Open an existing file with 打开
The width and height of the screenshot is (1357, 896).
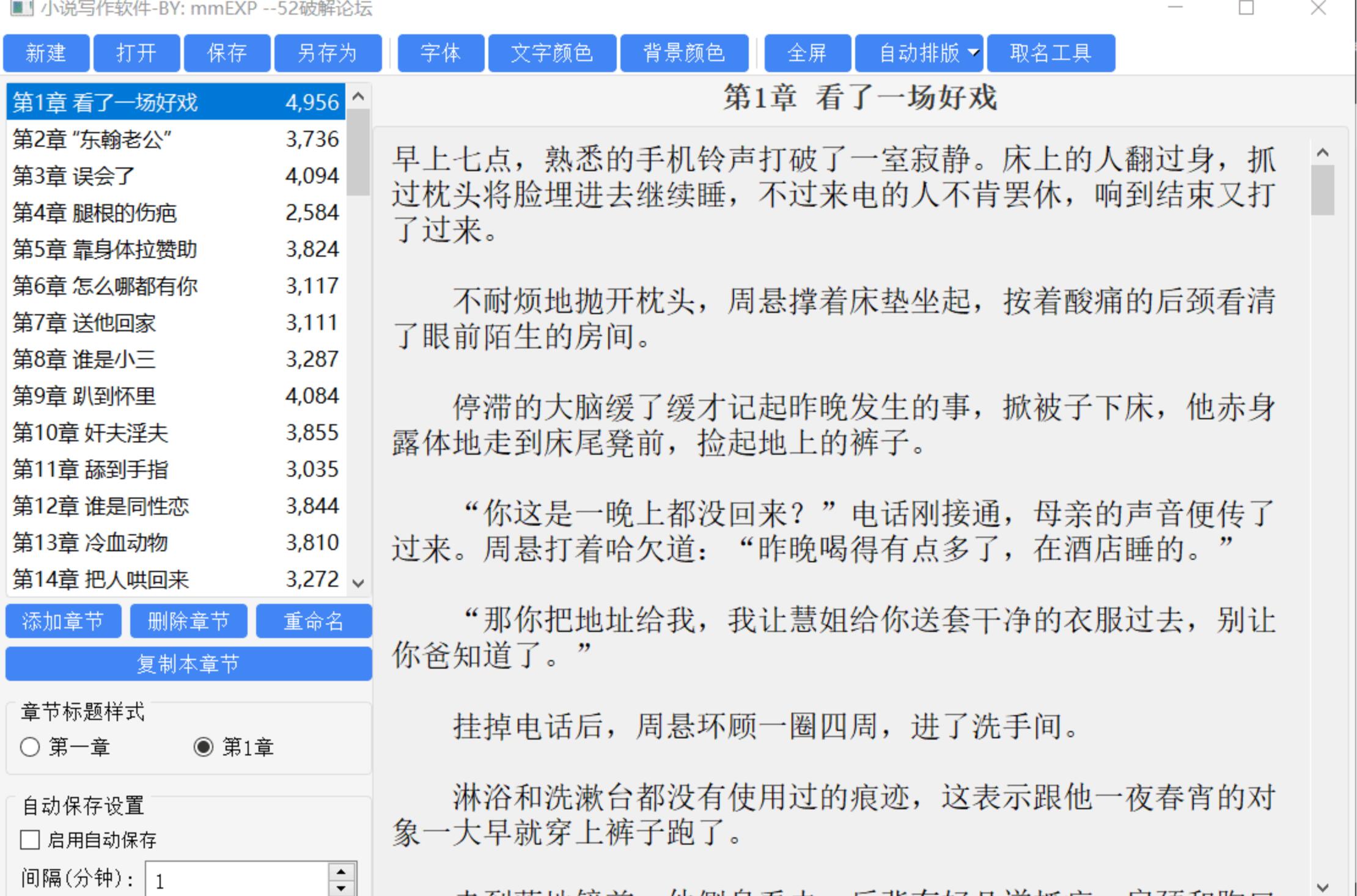pos(136,53)
